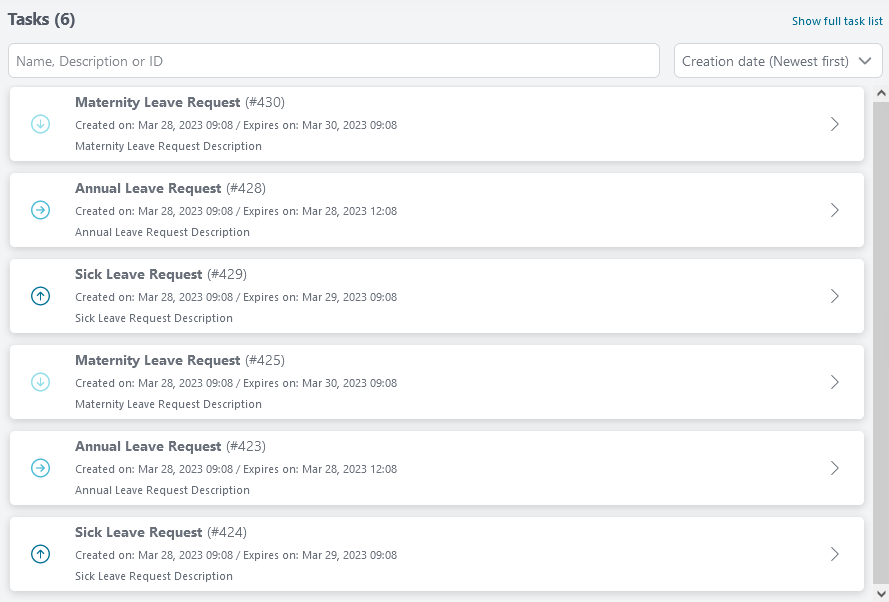889x602 pixels.
Task: Click the high-priority up-arrow icon for task #424
Action: coord(40,554)
